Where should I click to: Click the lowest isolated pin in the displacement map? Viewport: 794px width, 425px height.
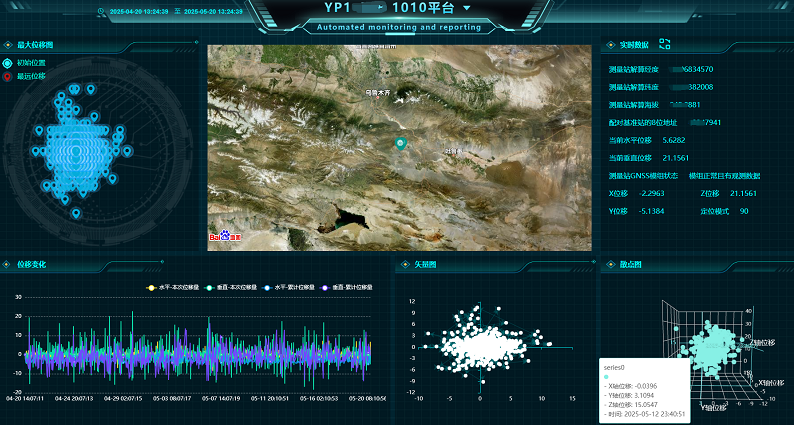click(76, 213)
